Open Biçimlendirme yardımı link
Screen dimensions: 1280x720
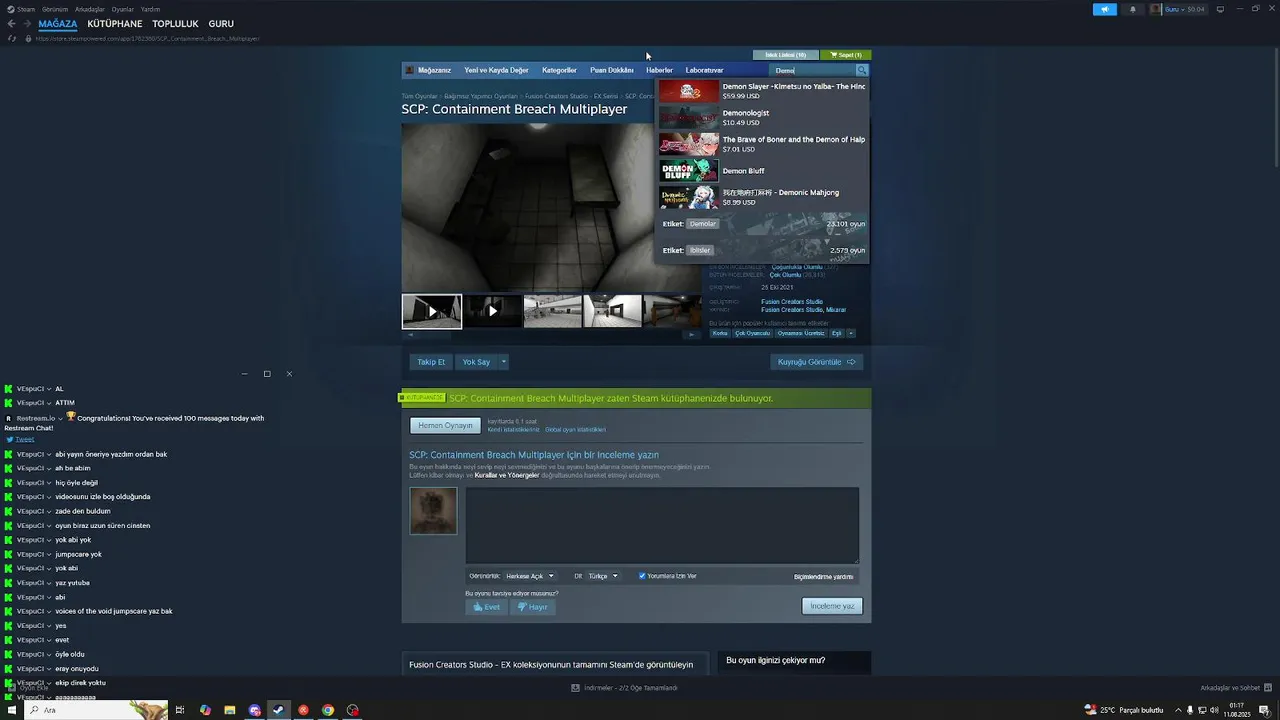coord(823,577)
